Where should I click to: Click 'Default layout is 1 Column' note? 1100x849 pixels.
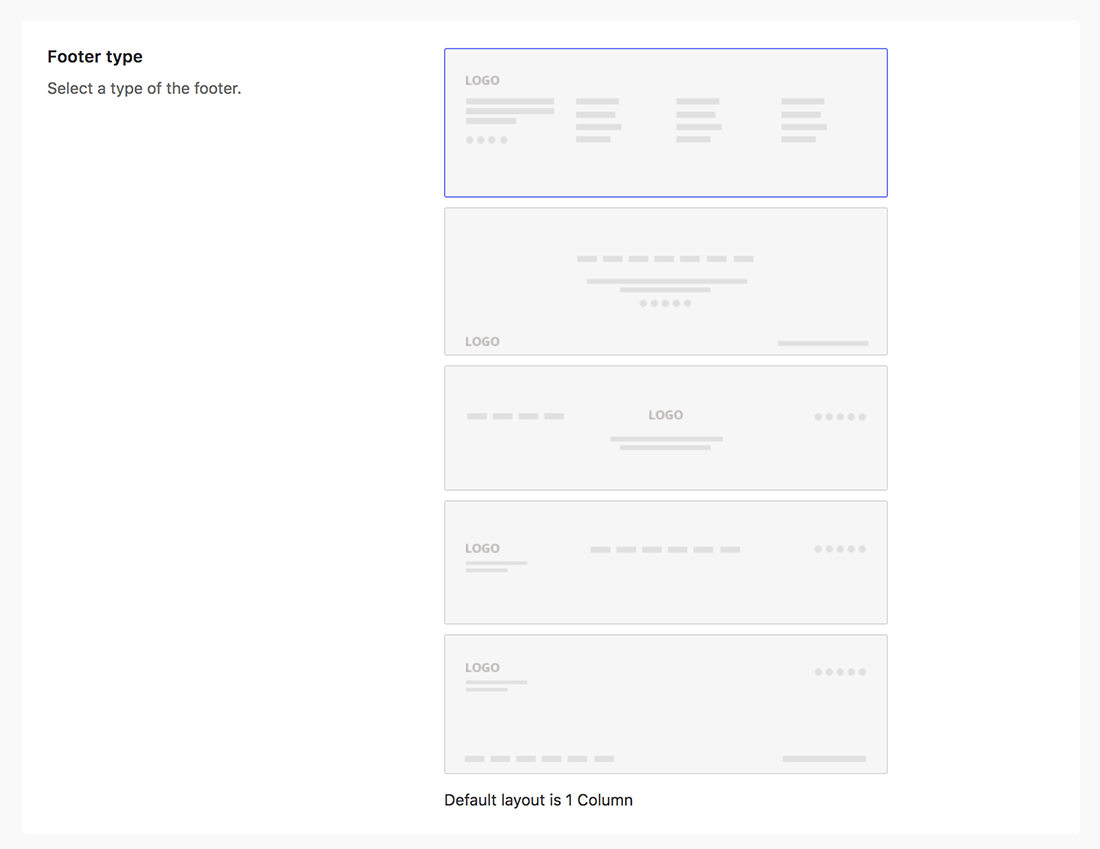(x=538, y=800)
